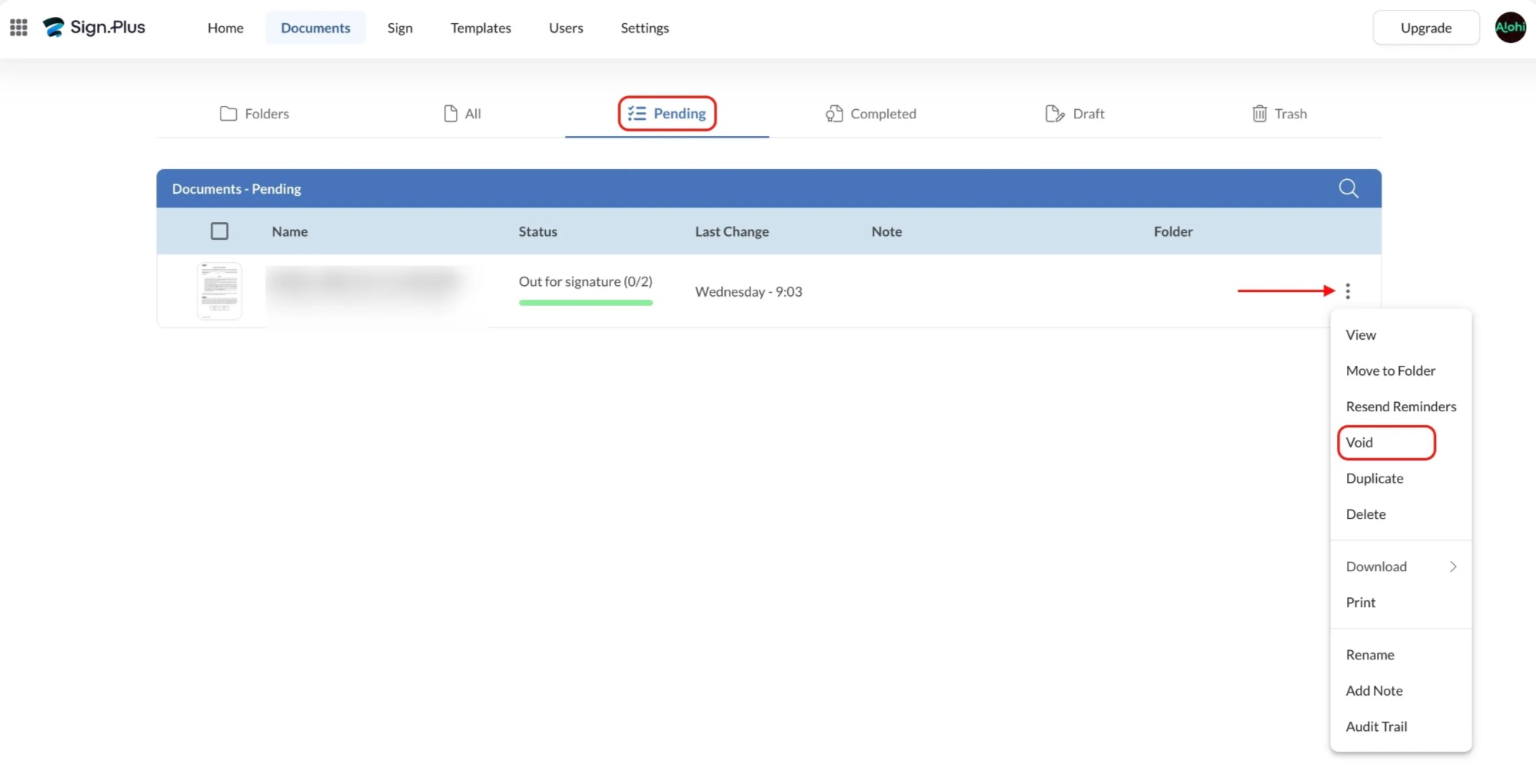Expand the Download submenu arrow
The width and height of the screenshot is (1536, 784).
point(1452,566)
